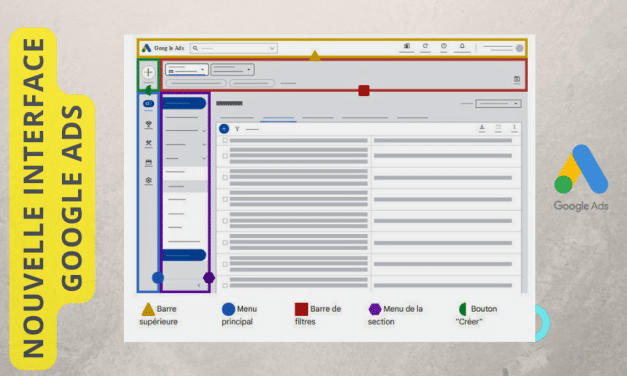Open the Campaigns megaphone icon in sidebar

click(148, 104)
